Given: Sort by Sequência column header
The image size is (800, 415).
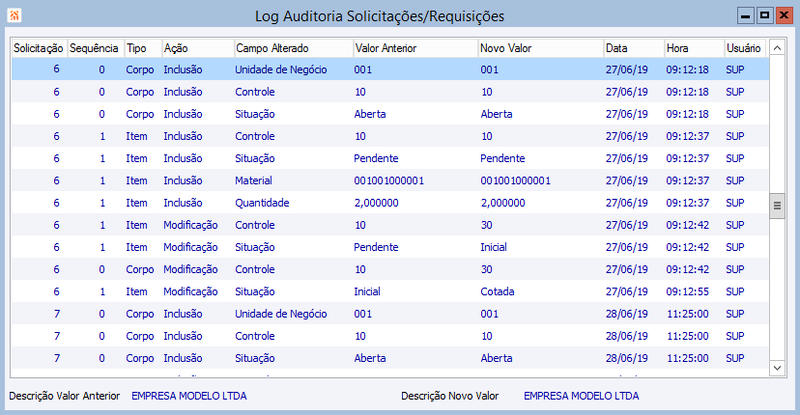Looking at the screenshot, I should click(95, 48).
